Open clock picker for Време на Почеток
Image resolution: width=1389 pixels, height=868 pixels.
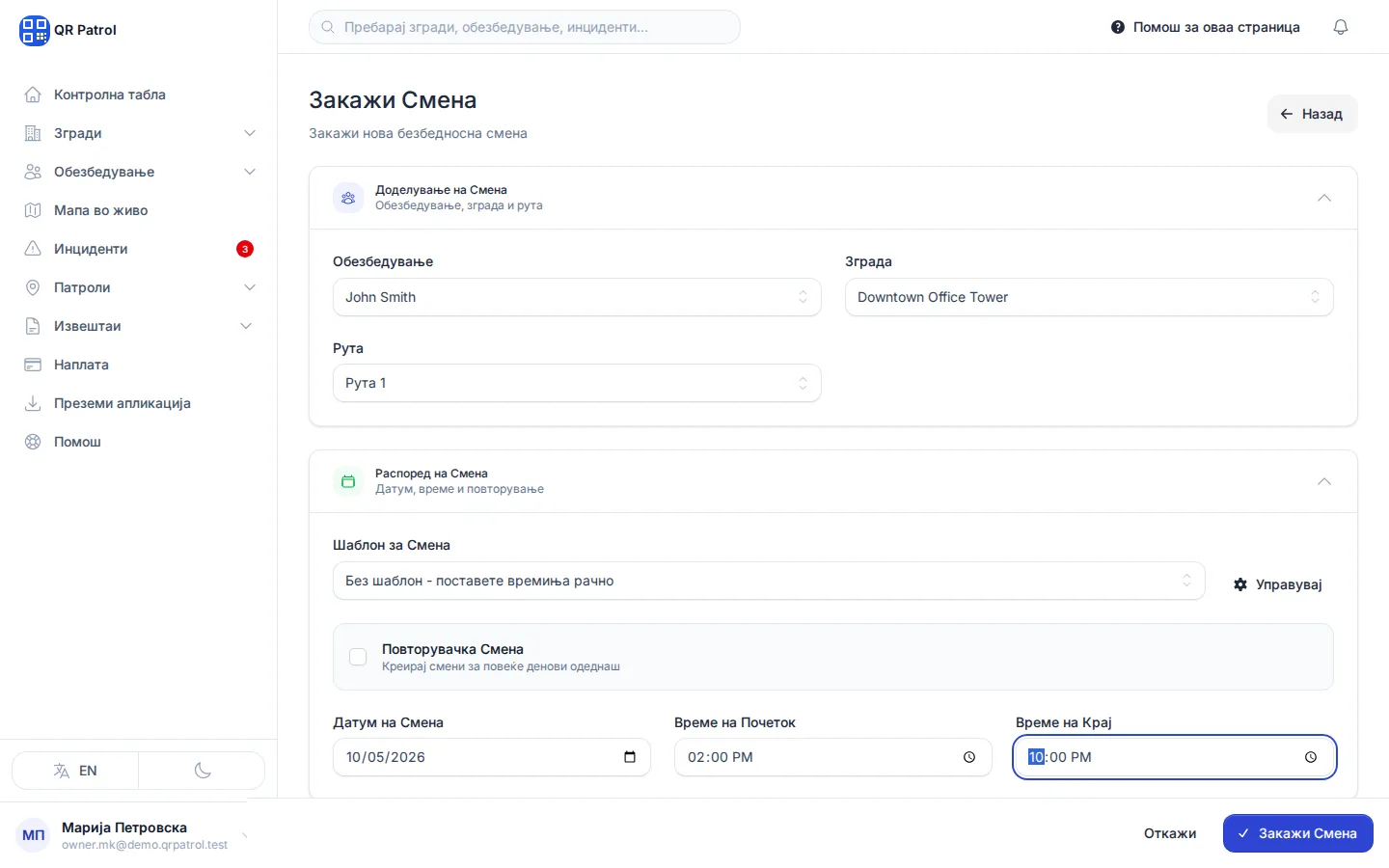pyautogui.click(x=969, y=757)
